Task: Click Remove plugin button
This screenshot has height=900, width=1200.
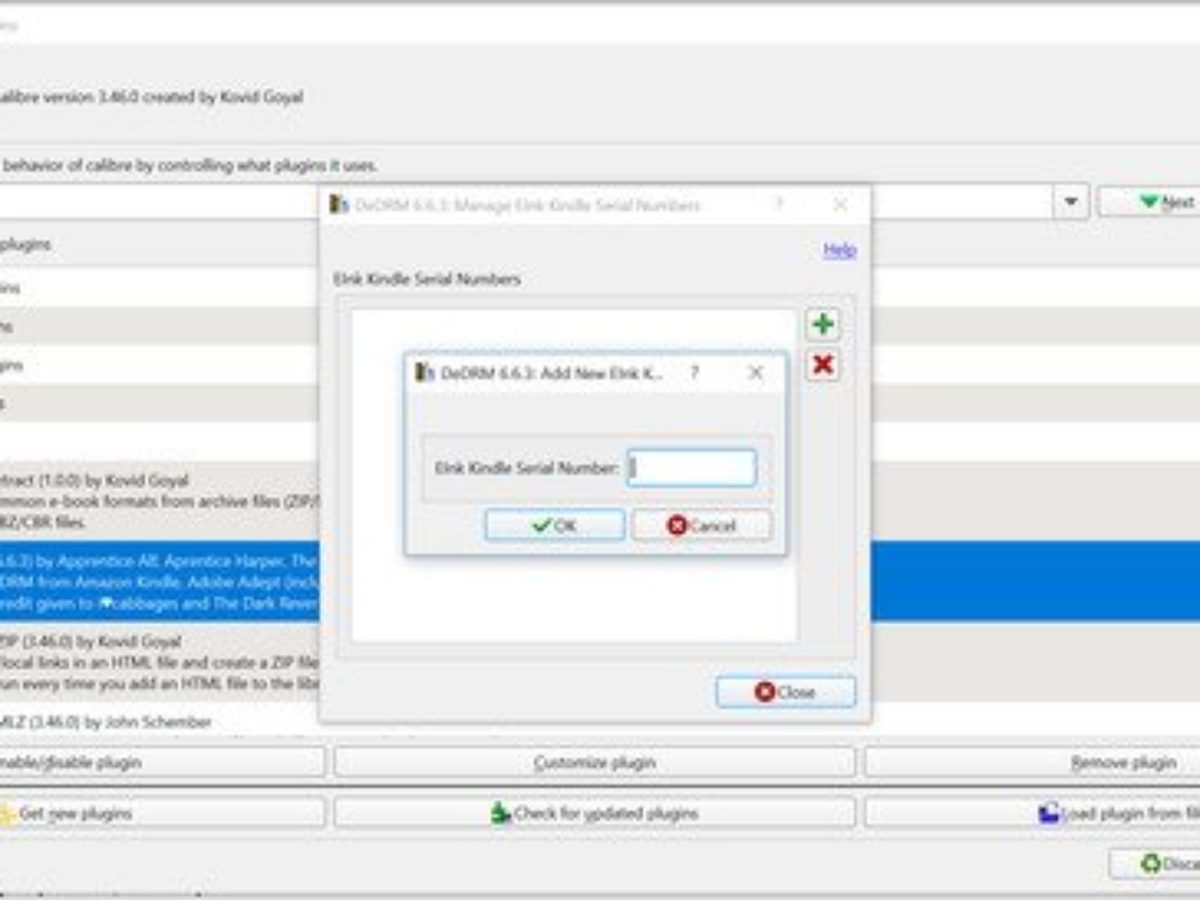Action: click(1032, 762)
